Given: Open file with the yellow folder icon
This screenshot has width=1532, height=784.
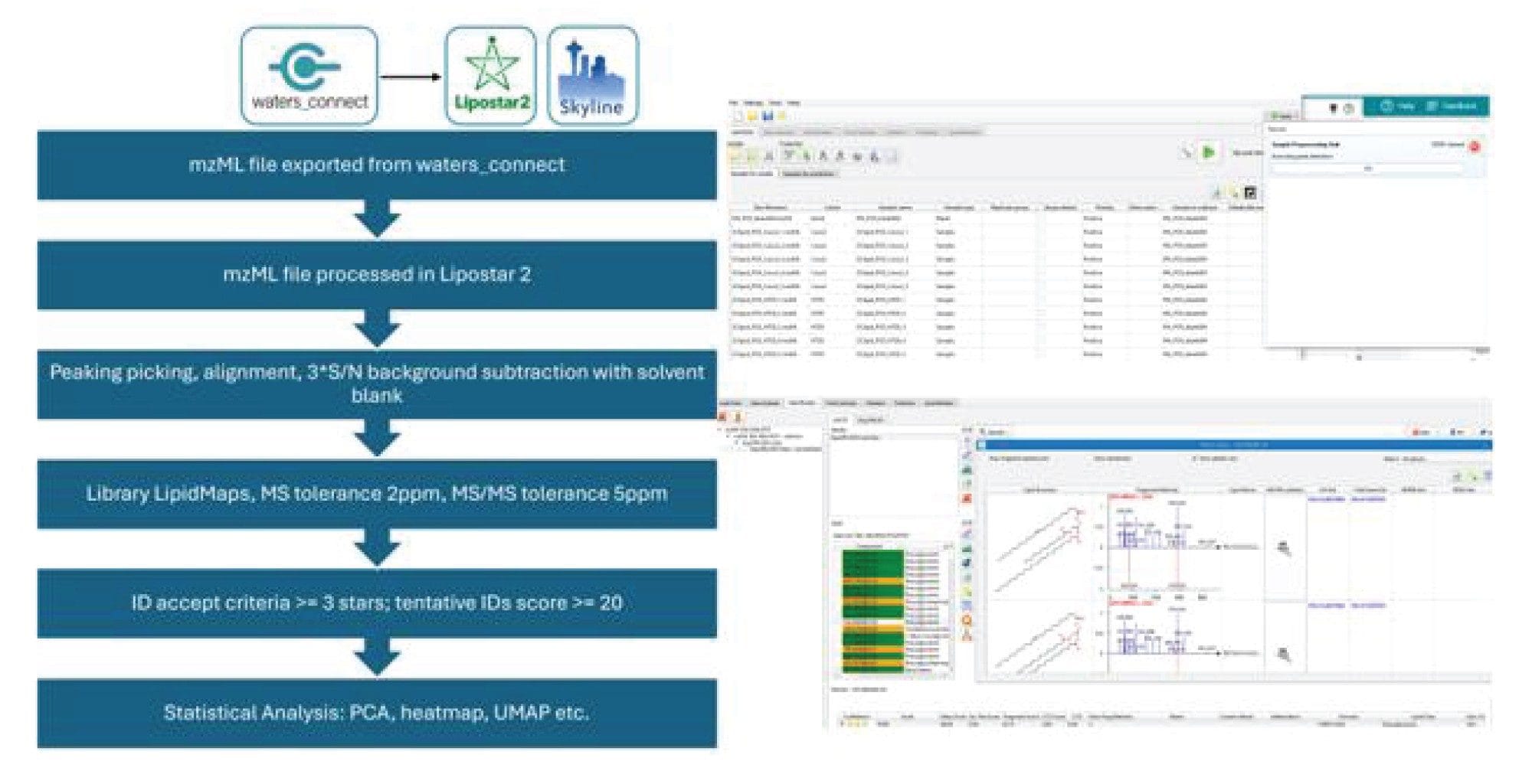Looking at the screenshot, I should point(753,116).
